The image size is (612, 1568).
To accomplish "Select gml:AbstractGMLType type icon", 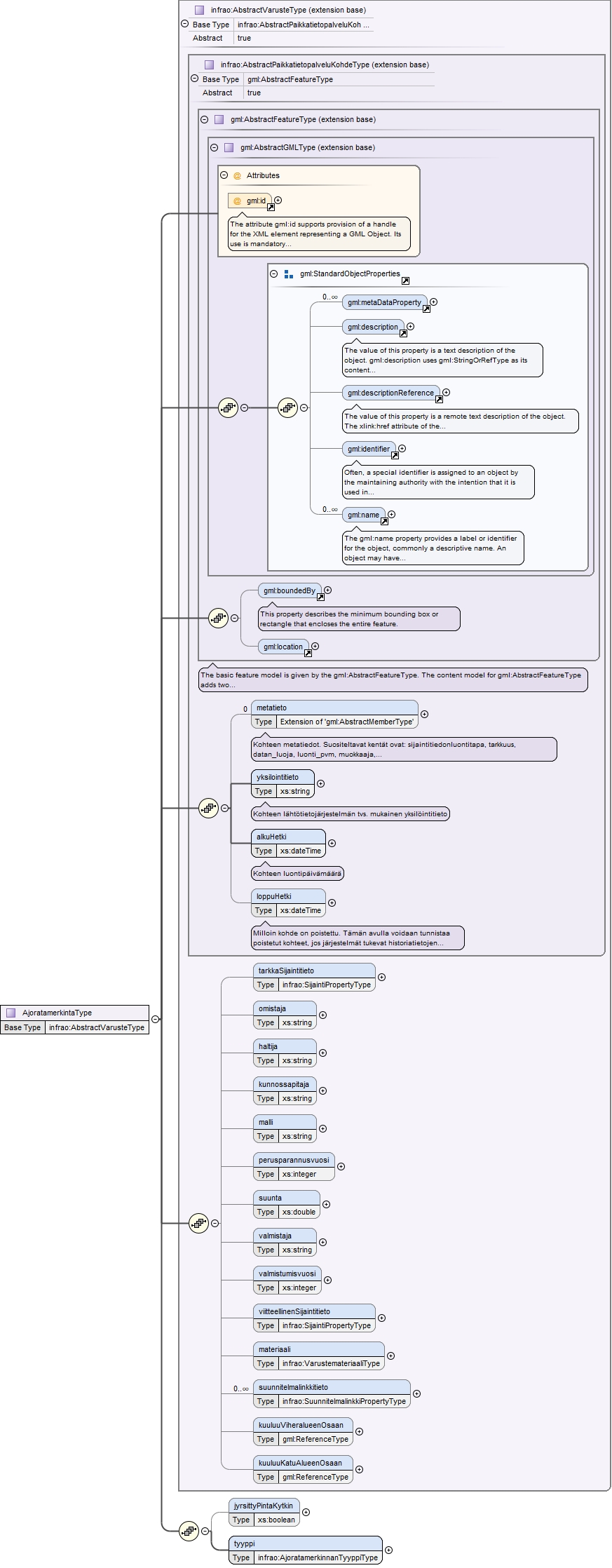I will pos(229,147).
